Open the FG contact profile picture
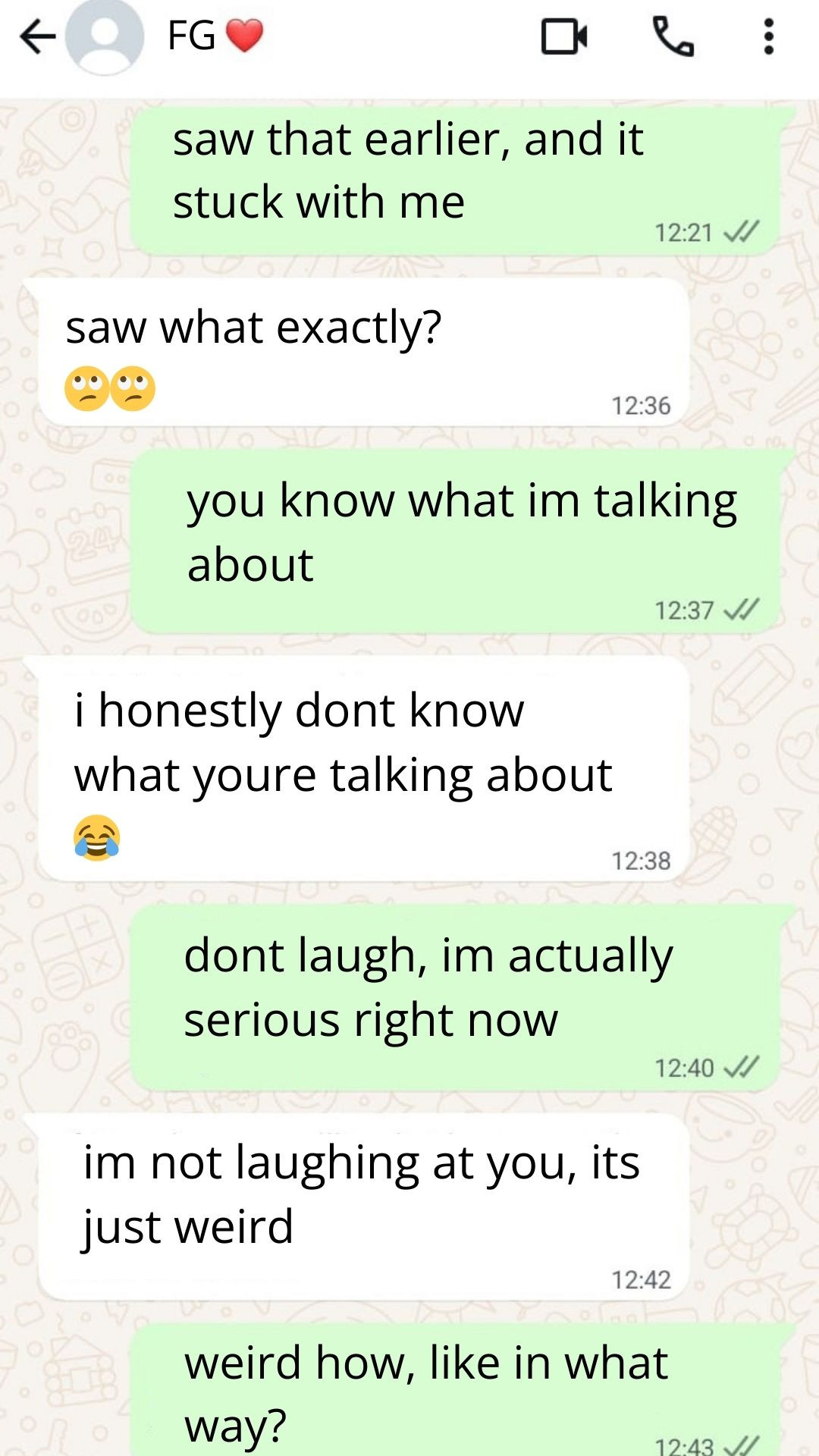The width and height of the screenshot is (819, 1456). 105,36
